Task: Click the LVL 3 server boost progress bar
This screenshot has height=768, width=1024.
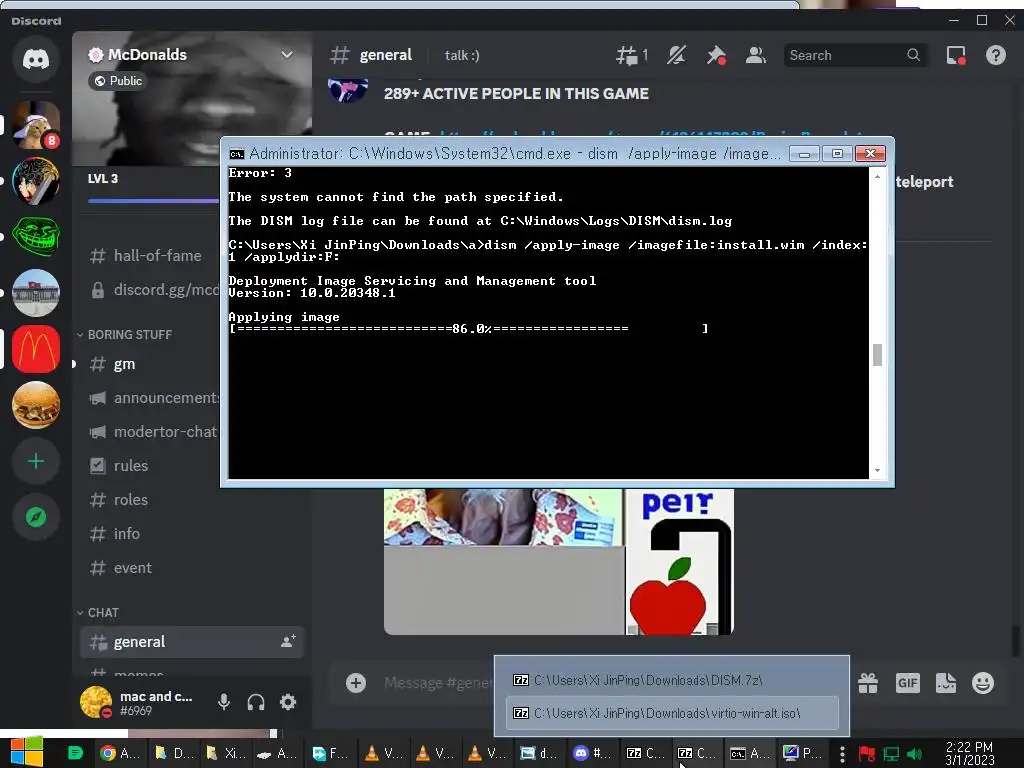Action: click(x=153, y=201)
